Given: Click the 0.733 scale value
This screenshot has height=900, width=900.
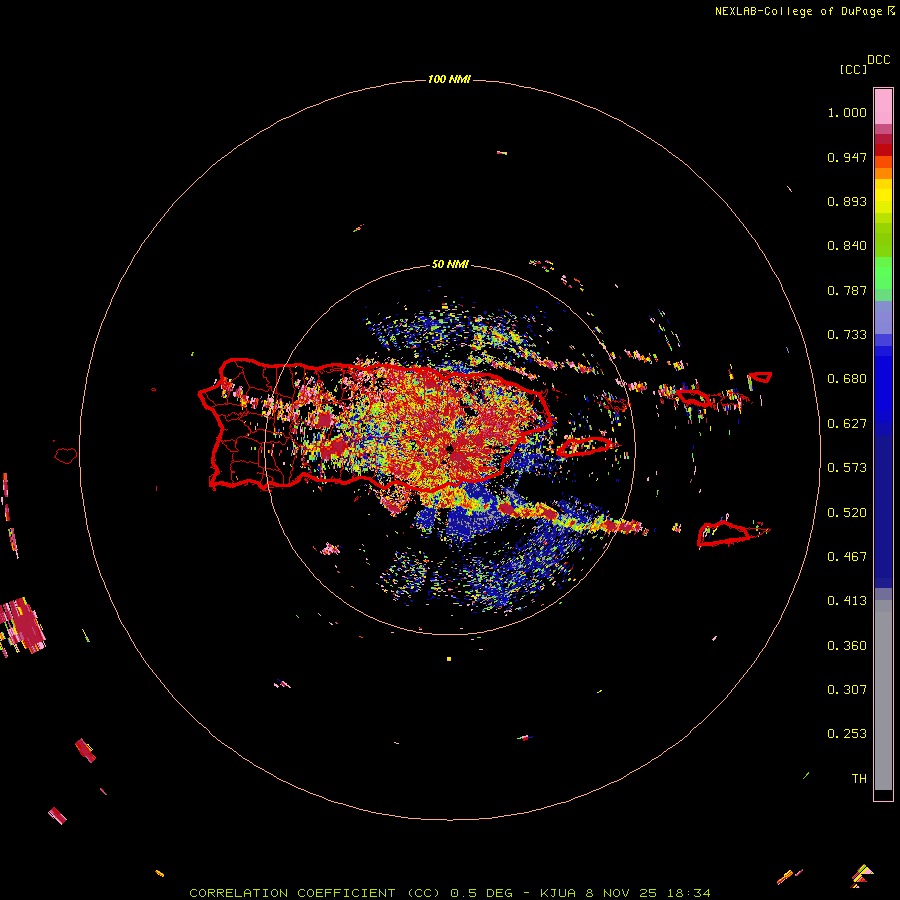Looking at the screenshot, I should pos(847,335).
